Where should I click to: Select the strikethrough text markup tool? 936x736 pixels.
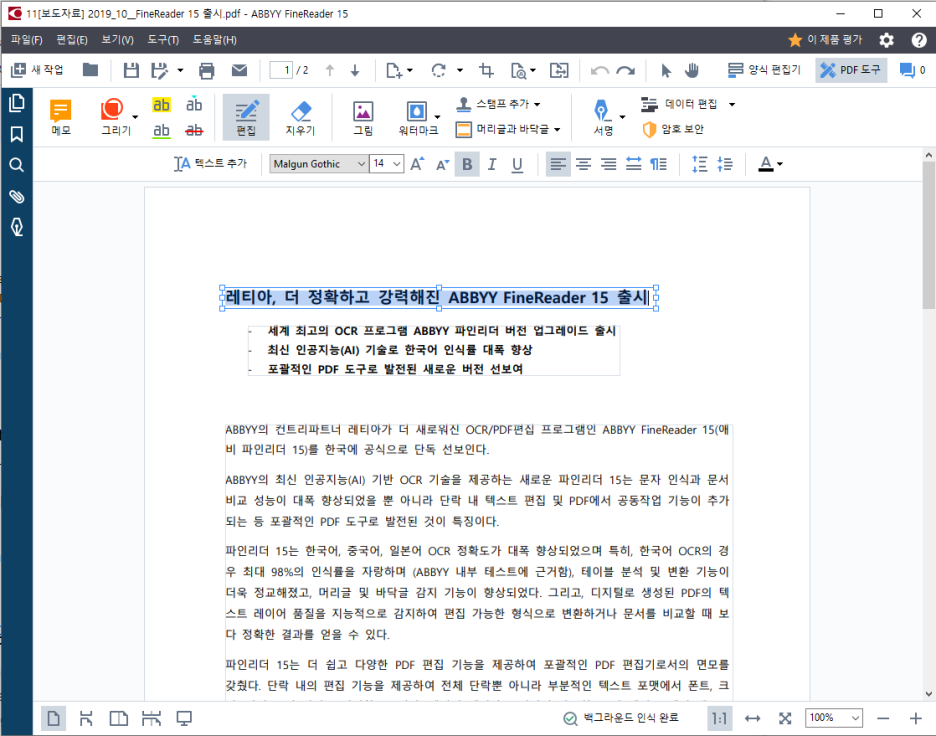click(194, 130)
